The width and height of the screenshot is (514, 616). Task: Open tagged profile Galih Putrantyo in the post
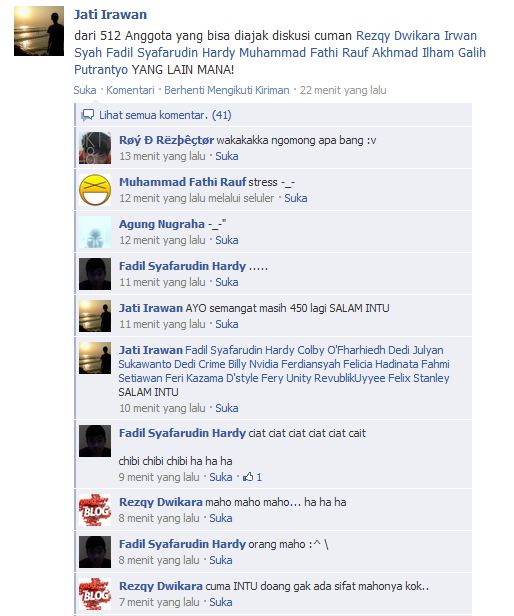(x=280, y=61)
